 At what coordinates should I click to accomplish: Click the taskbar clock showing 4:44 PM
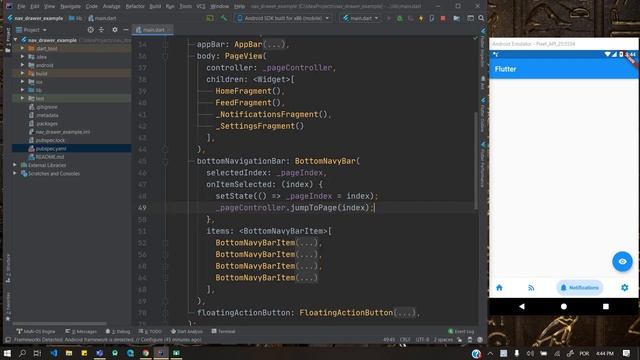[604, 353]
